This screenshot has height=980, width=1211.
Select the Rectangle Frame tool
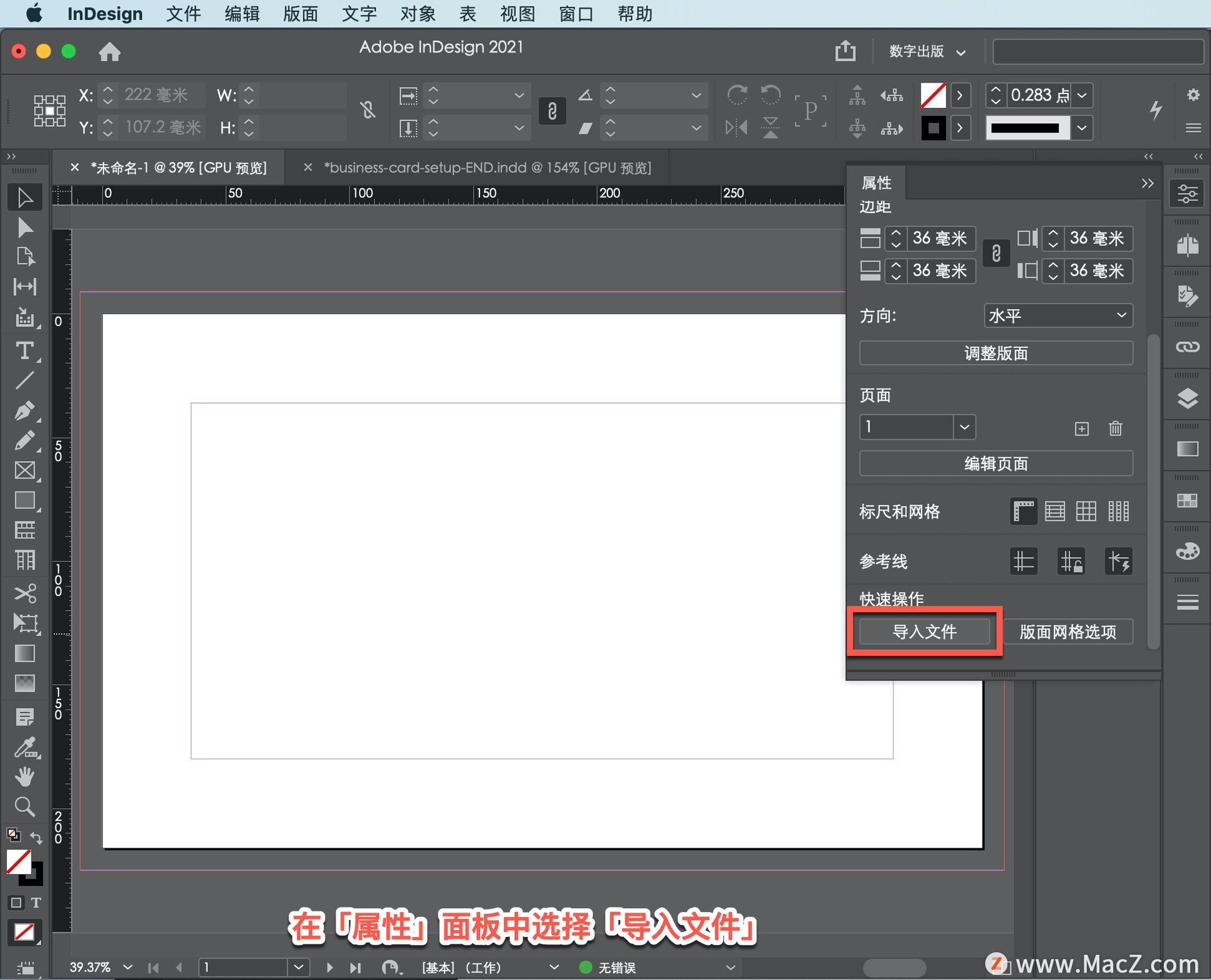[25, 470]
